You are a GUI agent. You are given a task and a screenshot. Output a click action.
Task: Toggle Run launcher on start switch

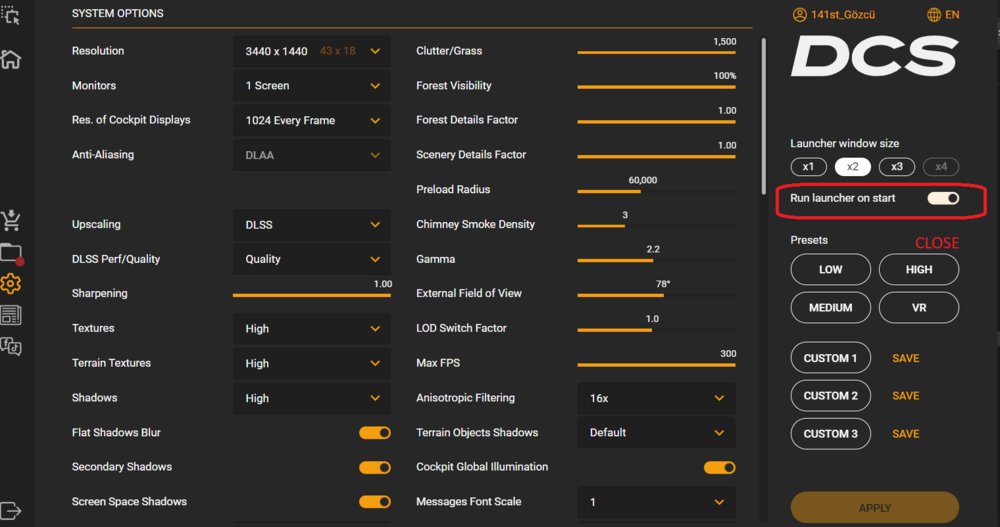click(943, 198)
